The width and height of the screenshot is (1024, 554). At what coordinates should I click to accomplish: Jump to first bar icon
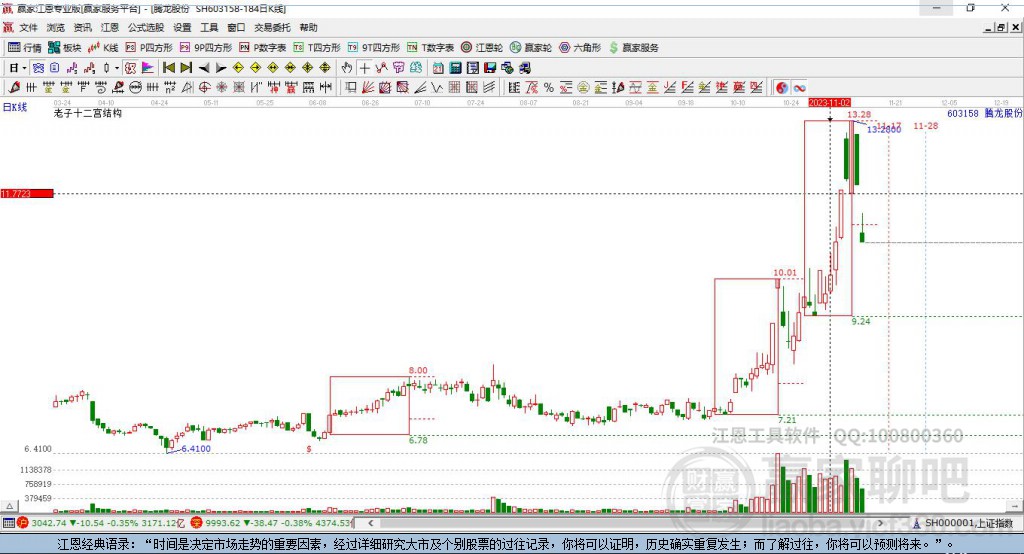tap(168, 67)
